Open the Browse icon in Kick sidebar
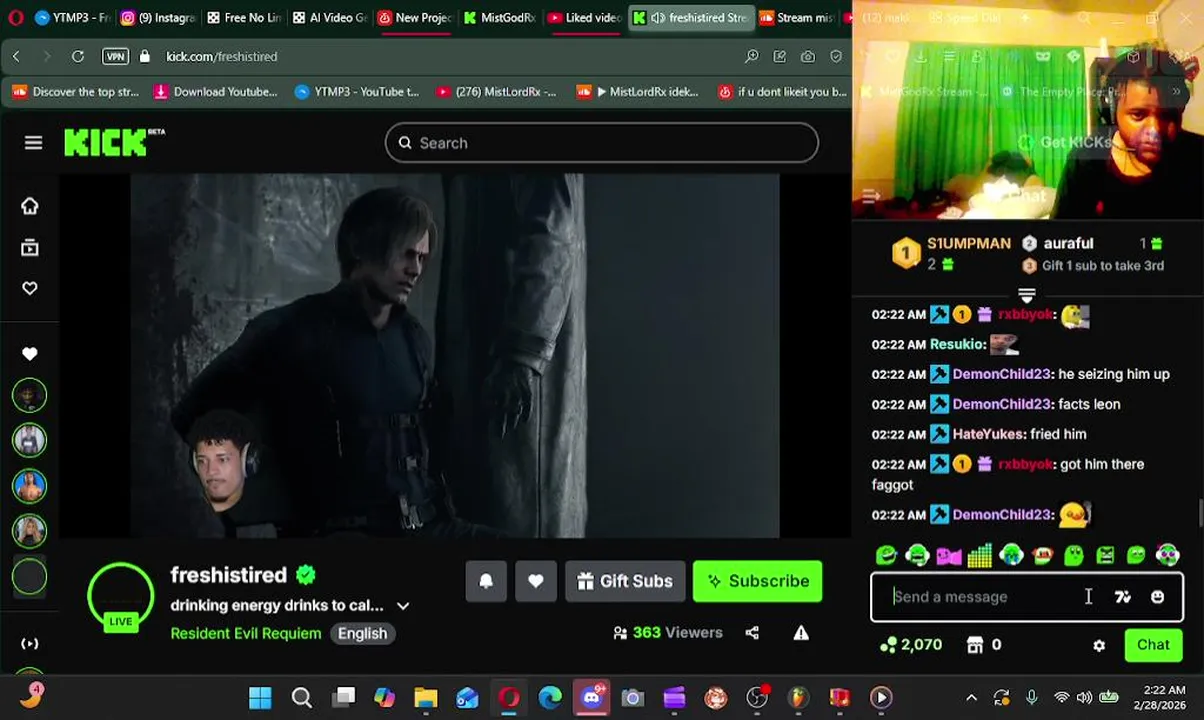 coord(30,247)
